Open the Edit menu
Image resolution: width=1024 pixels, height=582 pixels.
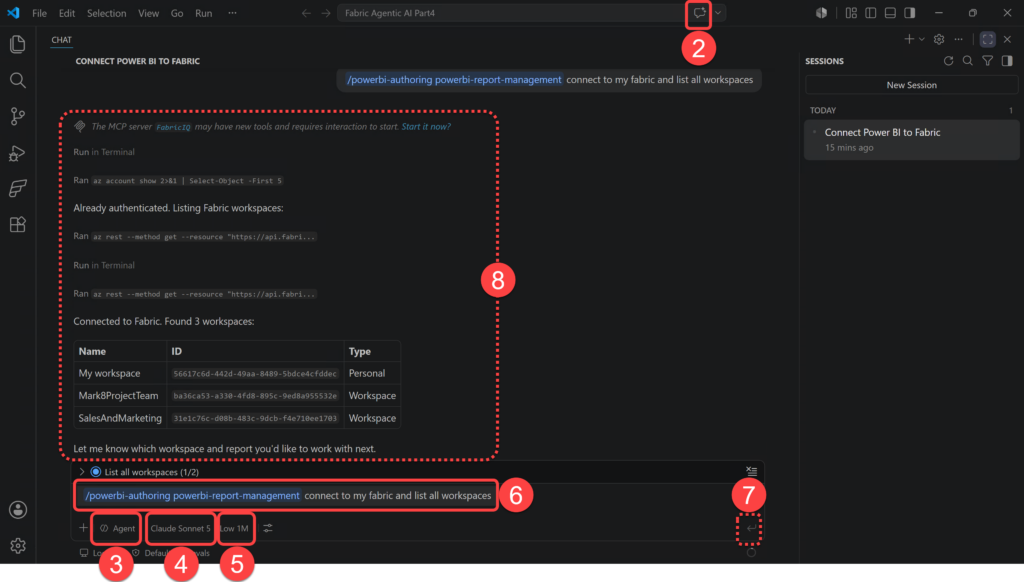pos(67,13)
